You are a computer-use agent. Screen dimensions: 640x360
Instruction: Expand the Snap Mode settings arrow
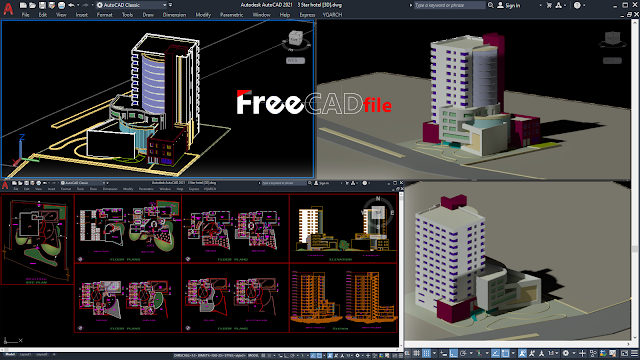coord(434,353)
